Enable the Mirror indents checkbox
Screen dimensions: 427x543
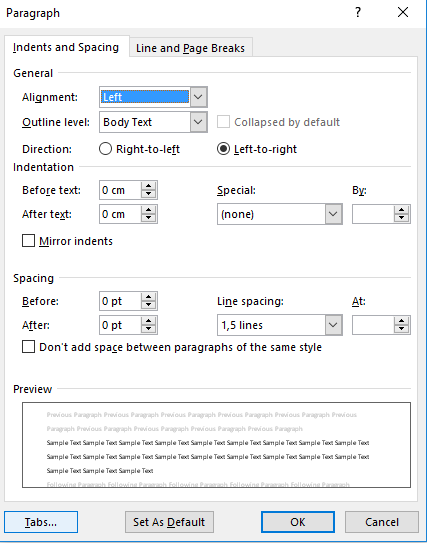[x=28, y=241]
